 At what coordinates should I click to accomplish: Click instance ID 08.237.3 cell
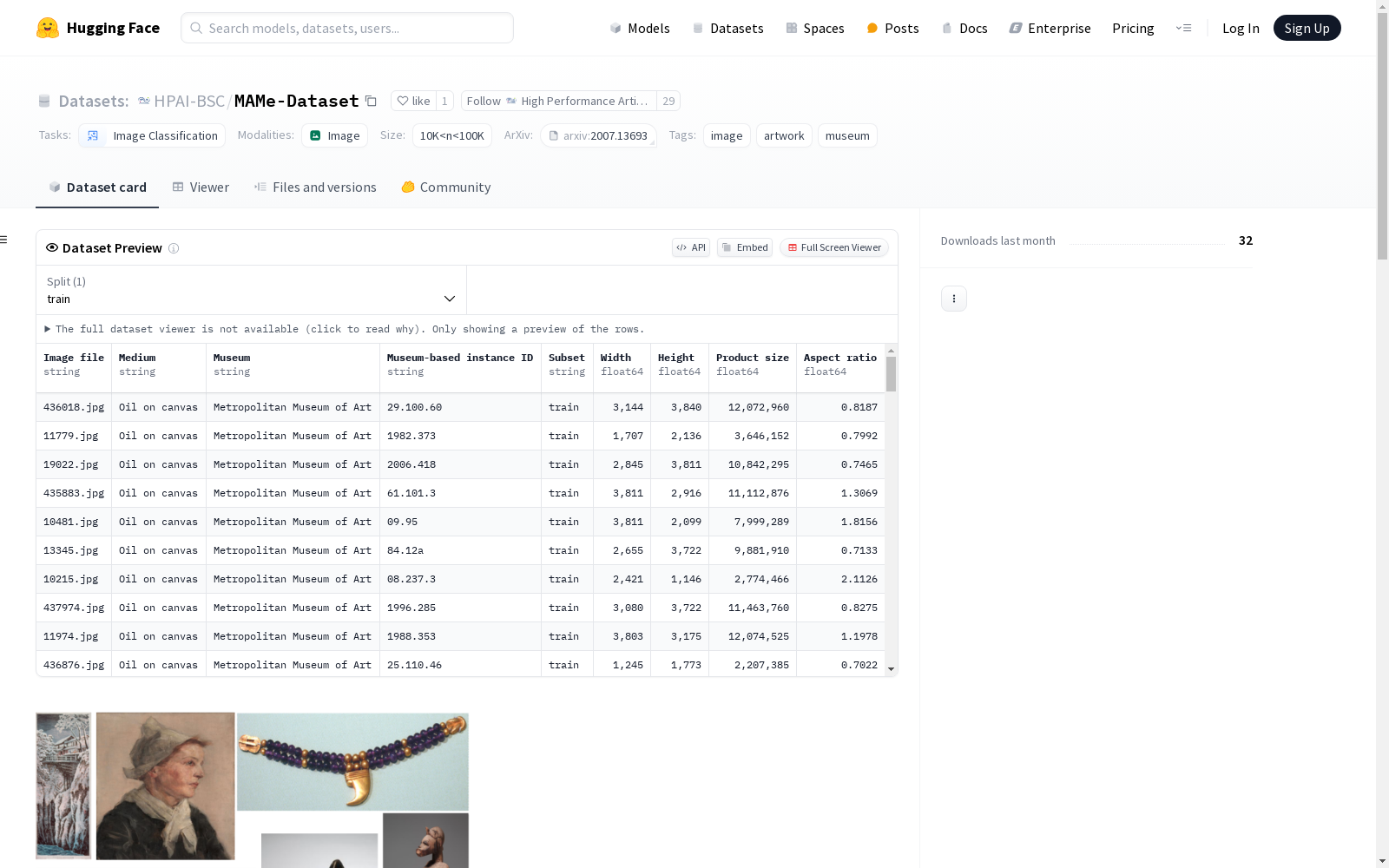click(460, 579)
